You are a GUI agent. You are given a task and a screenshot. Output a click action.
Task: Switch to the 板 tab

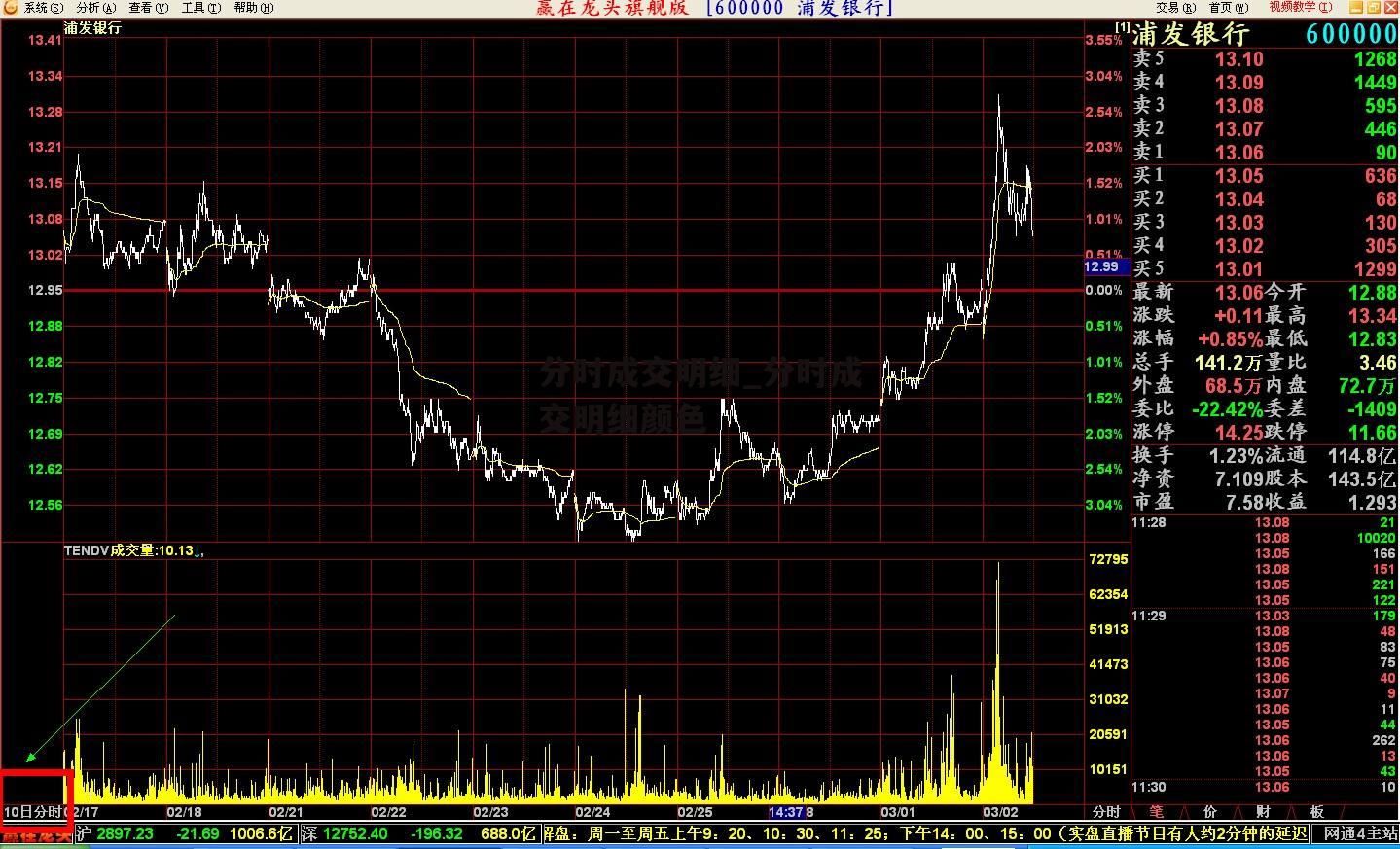(x=1316, y=811)
